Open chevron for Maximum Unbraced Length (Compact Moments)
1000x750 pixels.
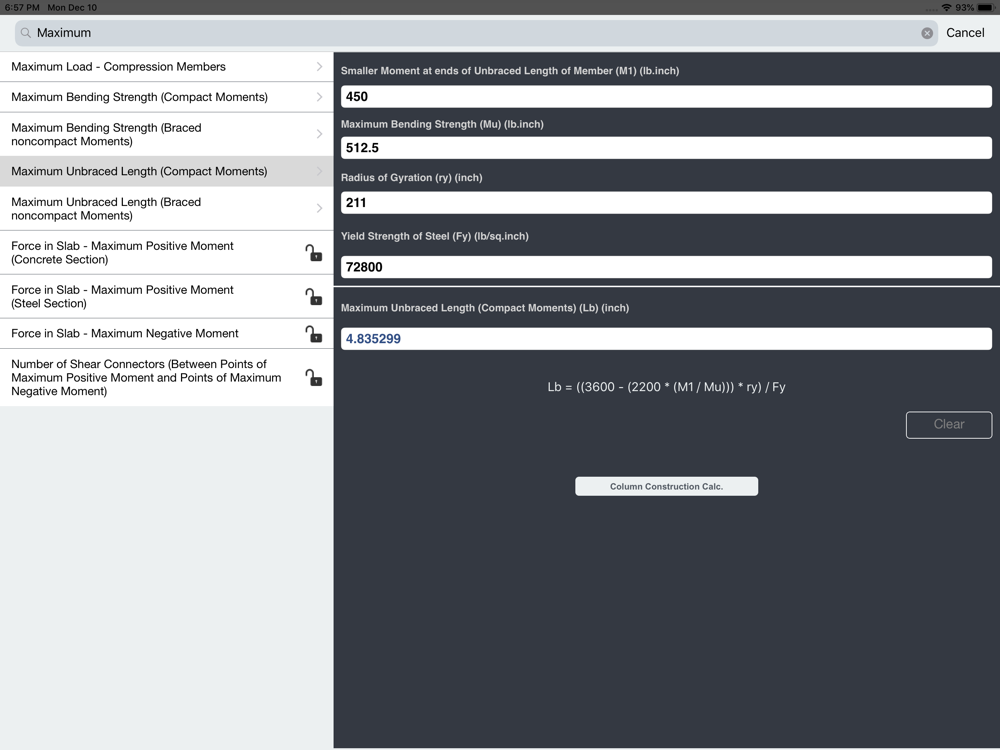click(x=320, y=171)
